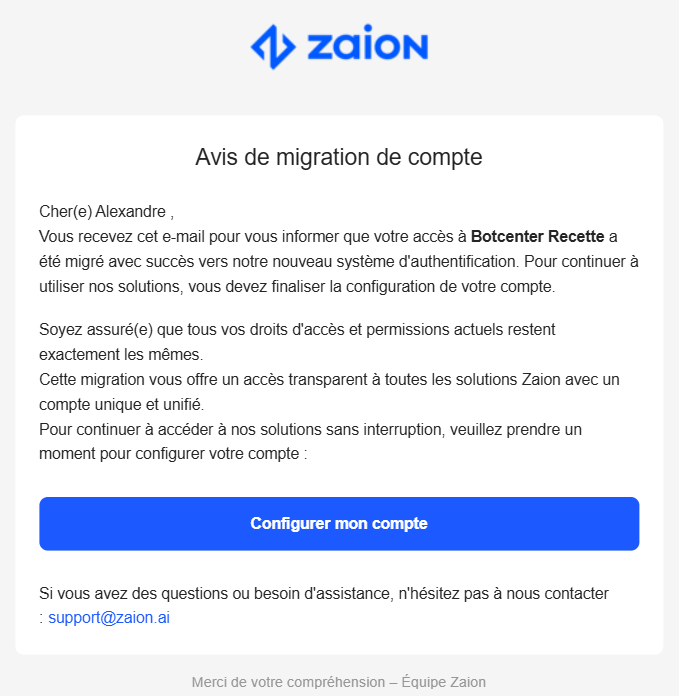Click the bold "Botcenter Recette" text

pyautogui.click(x=537, y=237)
